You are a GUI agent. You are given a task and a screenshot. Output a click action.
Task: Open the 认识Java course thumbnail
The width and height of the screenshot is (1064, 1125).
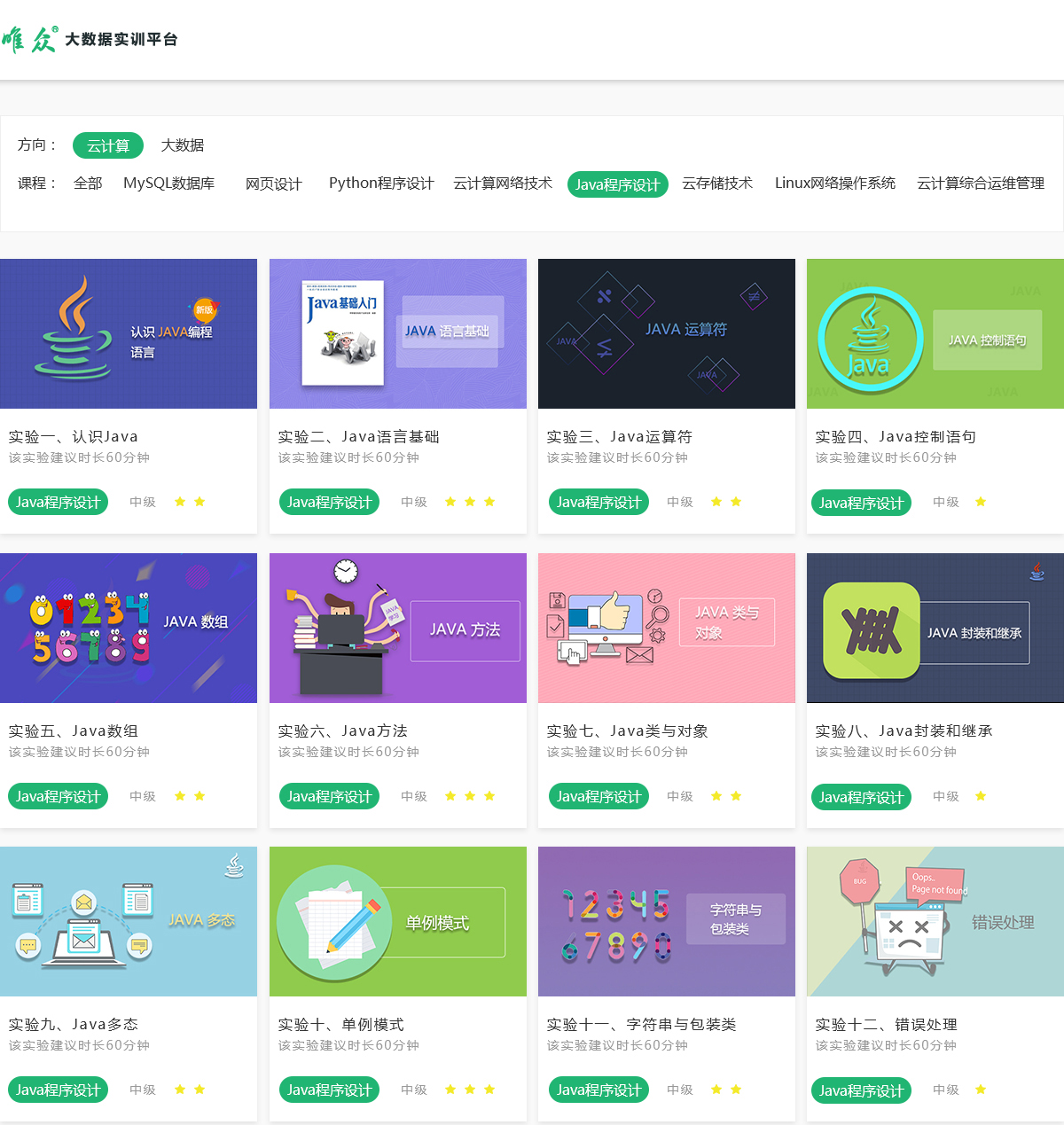click(129, 333)
